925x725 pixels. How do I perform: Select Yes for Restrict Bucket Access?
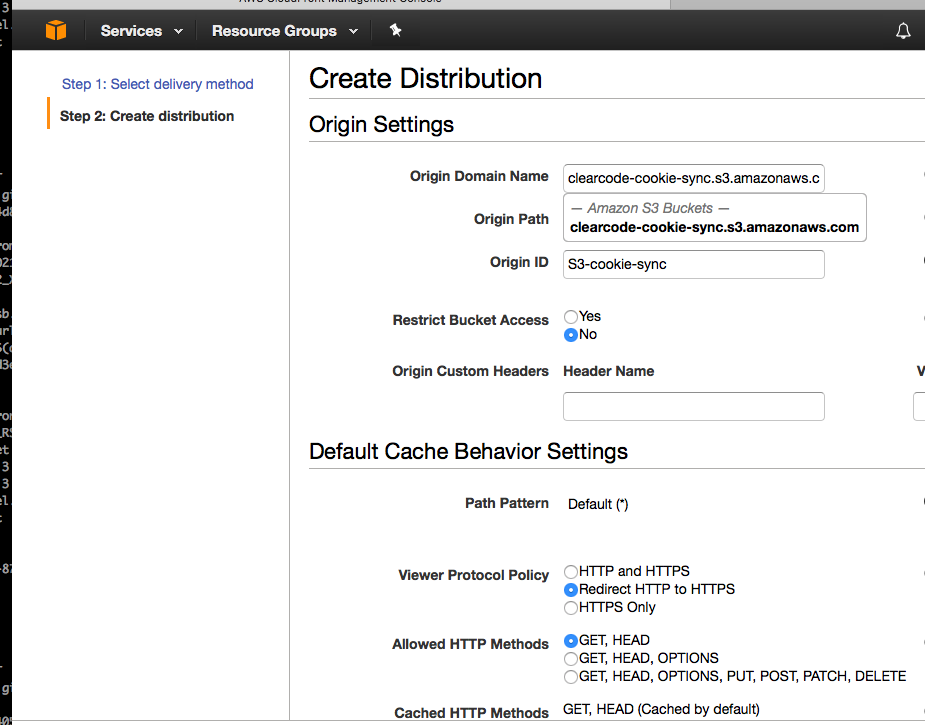click(x=571, y=316)
